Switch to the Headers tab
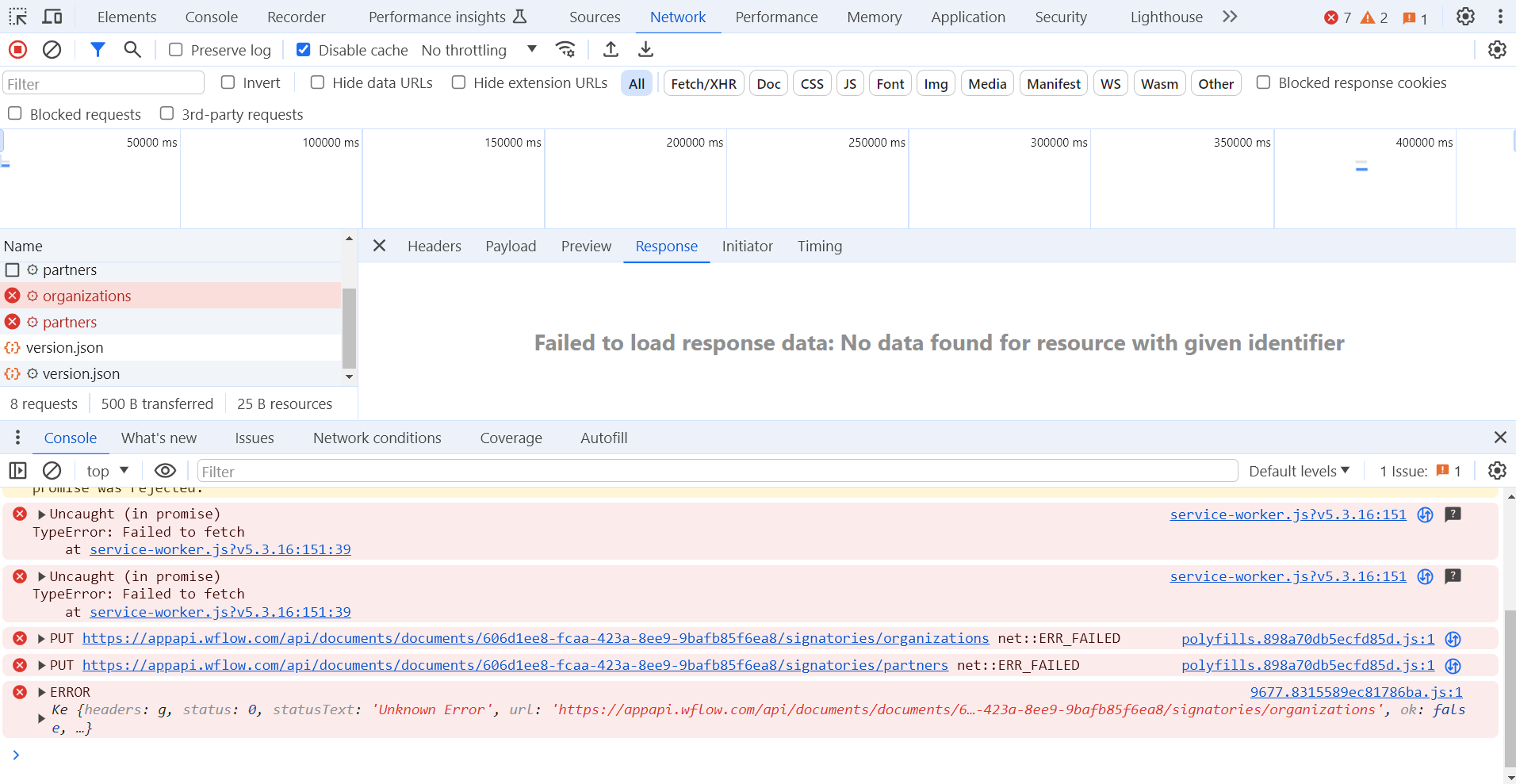1516x784 pixels. 434,246
